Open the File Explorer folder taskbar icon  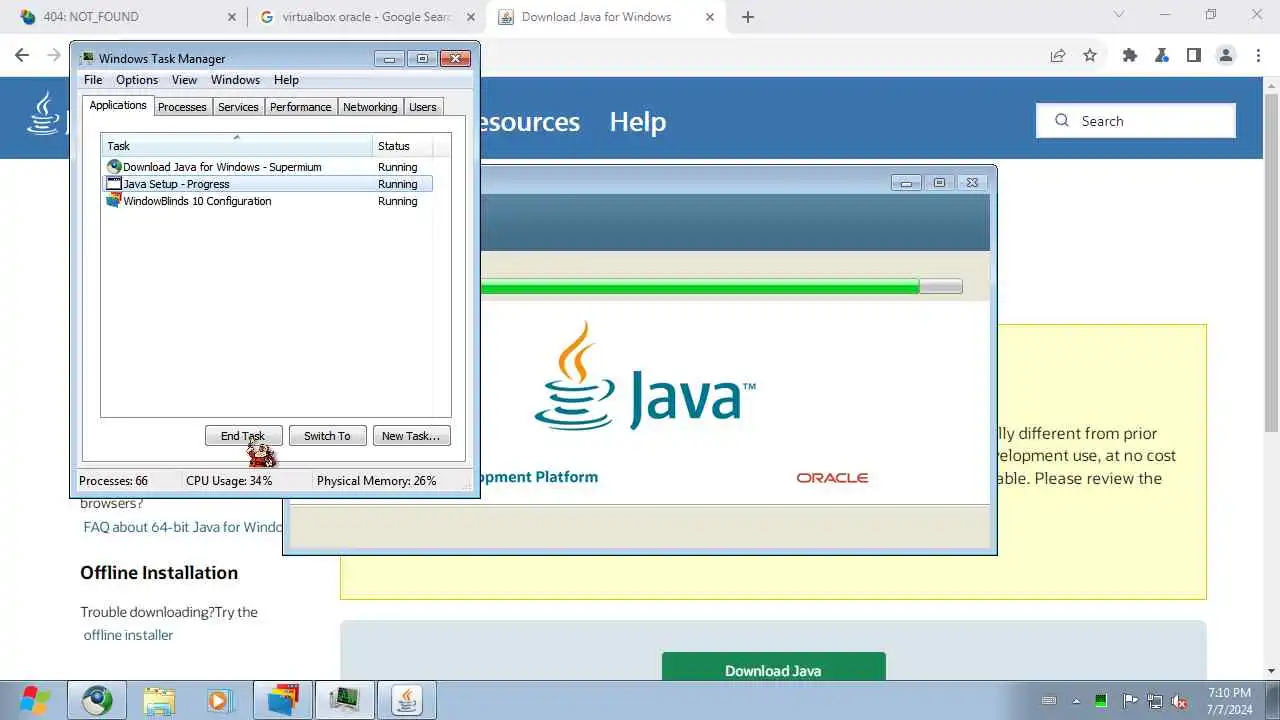point(159,700)
